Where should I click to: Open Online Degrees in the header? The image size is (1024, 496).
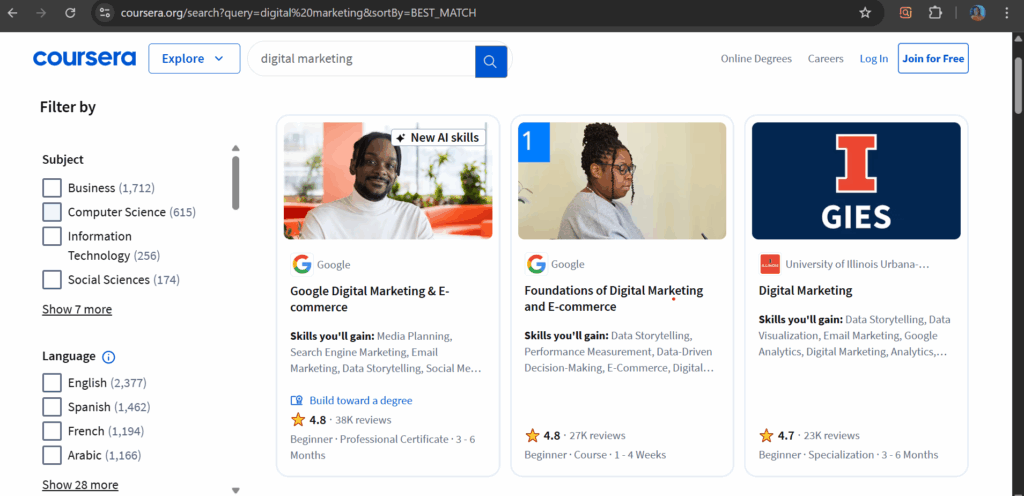756,59
